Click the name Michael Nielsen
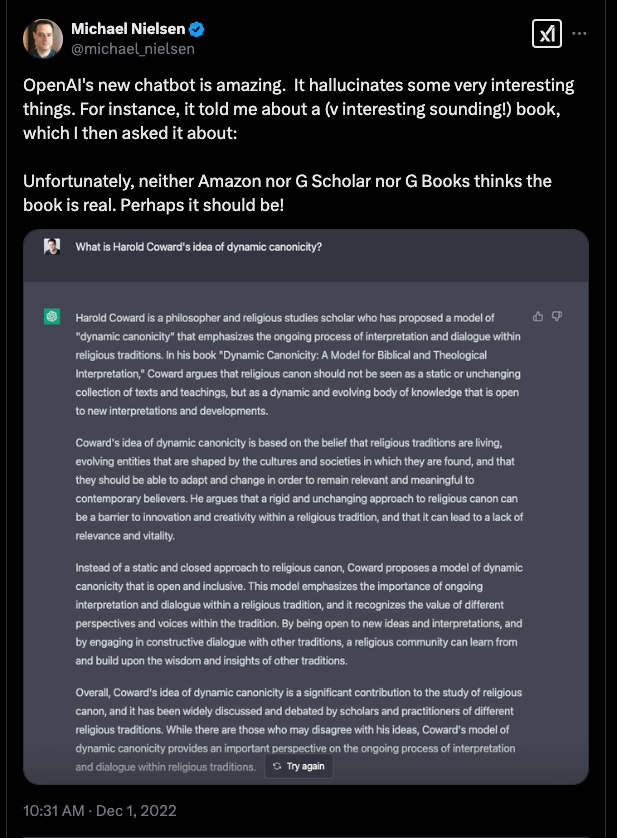Viewport: 617px width, 838px height. 130,28
